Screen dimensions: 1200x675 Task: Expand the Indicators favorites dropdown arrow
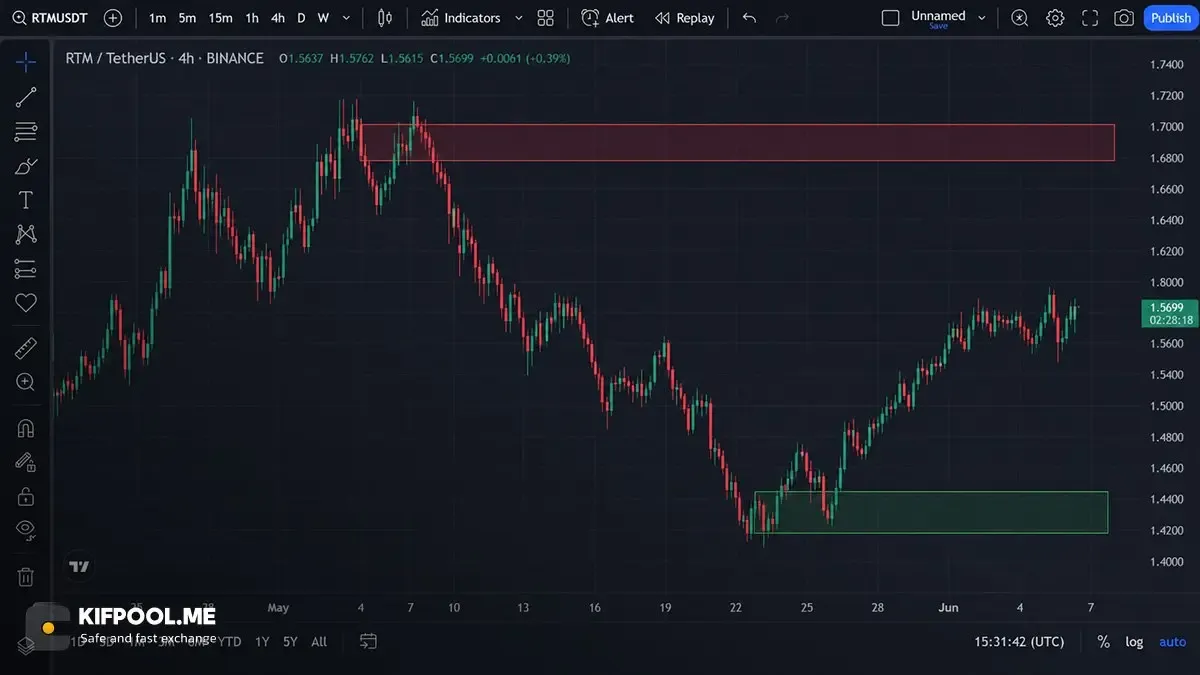coord(518,18)
